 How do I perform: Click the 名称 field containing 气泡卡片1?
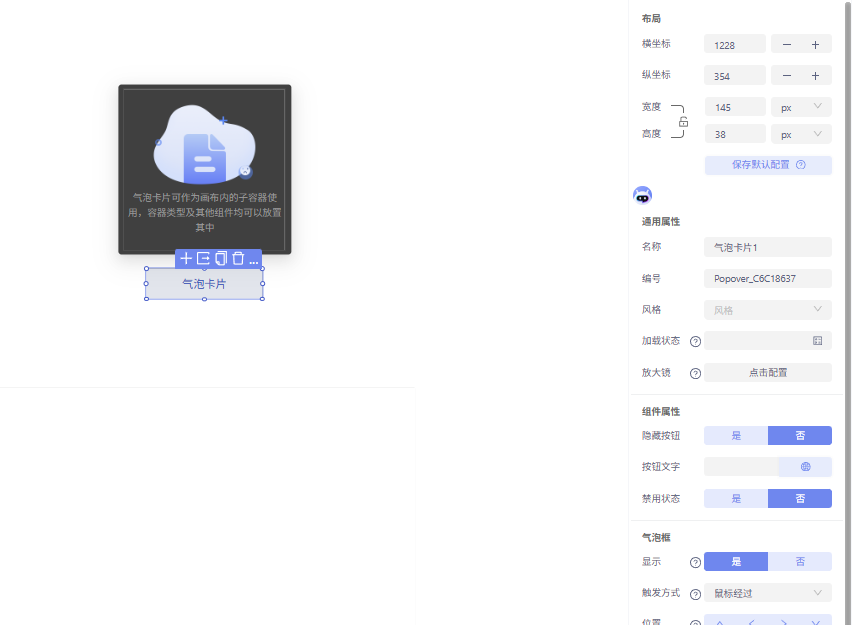click(x=768, y=247)
